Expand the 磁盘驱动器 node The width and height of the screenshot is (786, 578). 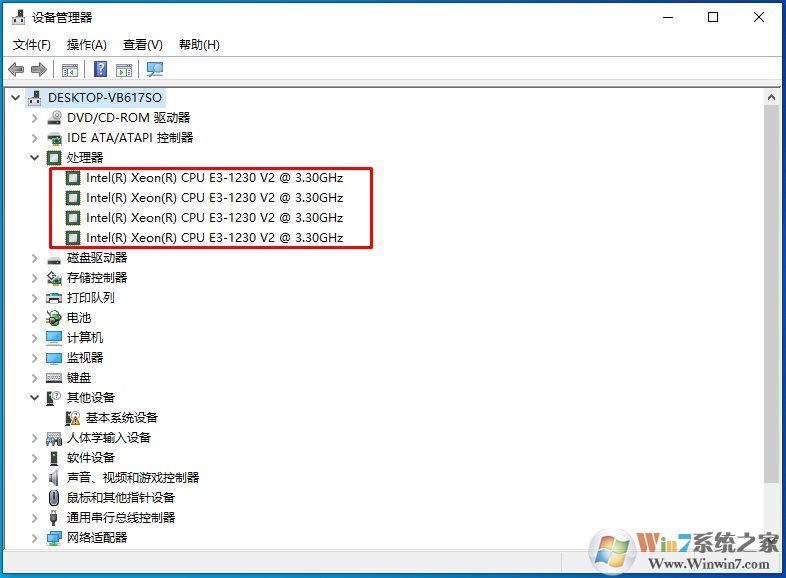point(35,259)
